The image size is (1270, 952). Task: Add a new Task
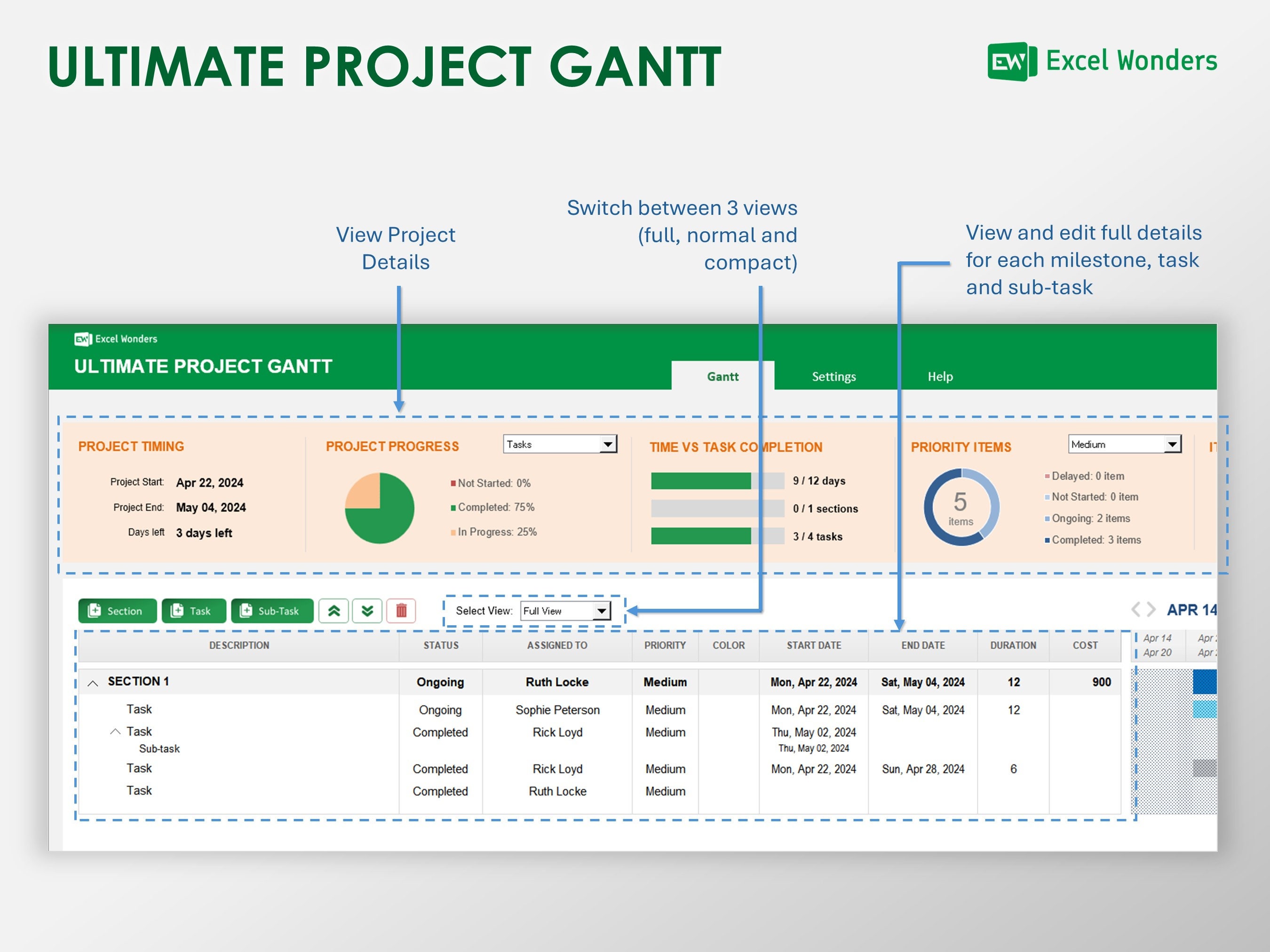(193, 611)
